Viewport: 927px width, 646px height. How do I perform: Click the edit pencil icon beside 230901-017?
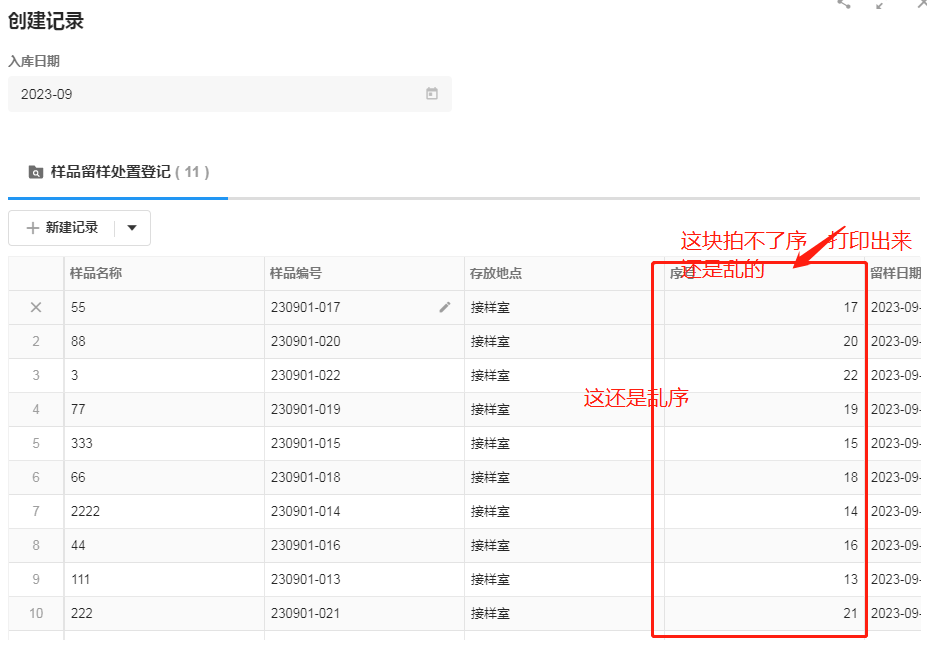445,307
